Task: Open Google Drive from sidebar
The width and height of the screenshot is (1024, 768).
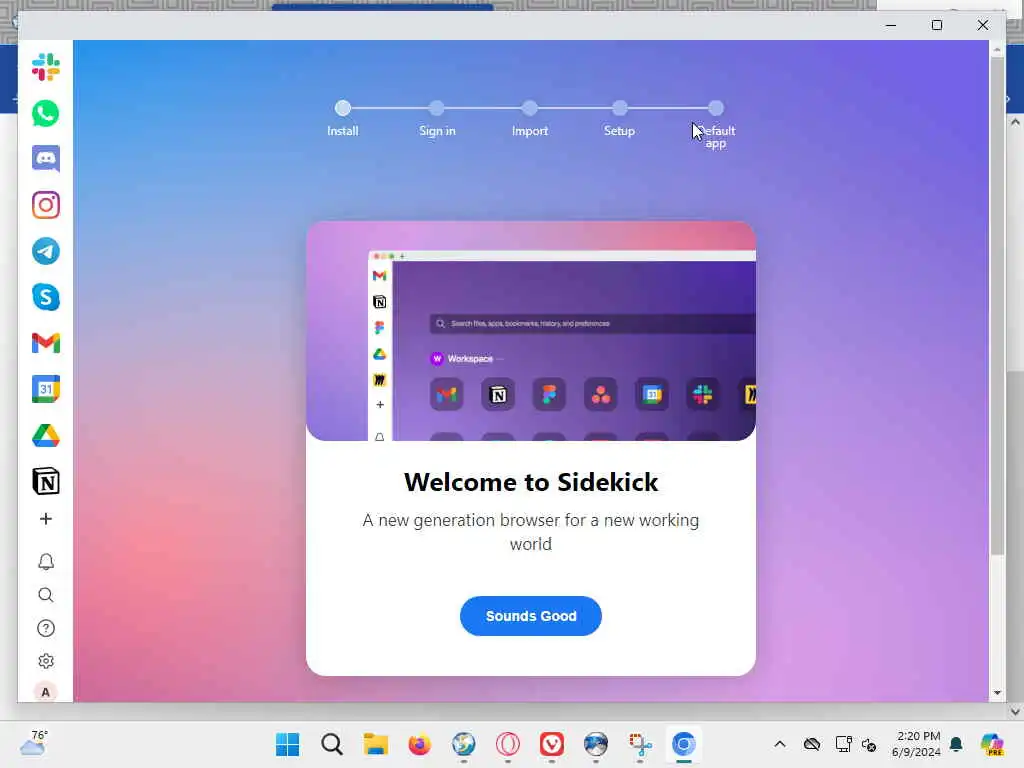Action: click(x=46, y=436)
